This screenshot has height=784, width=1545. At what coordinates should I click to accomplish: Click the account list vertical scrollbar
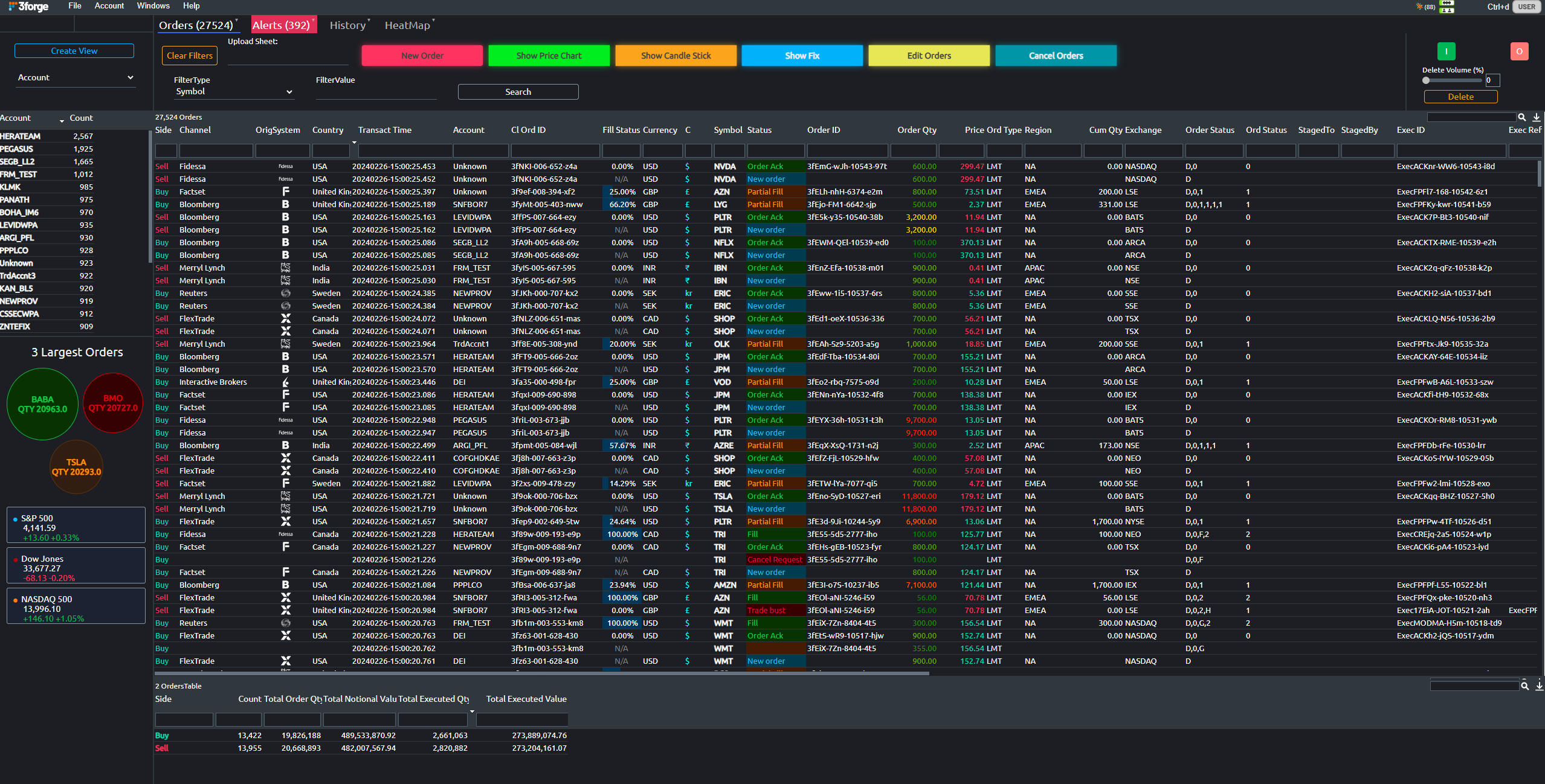pos(150,196)
